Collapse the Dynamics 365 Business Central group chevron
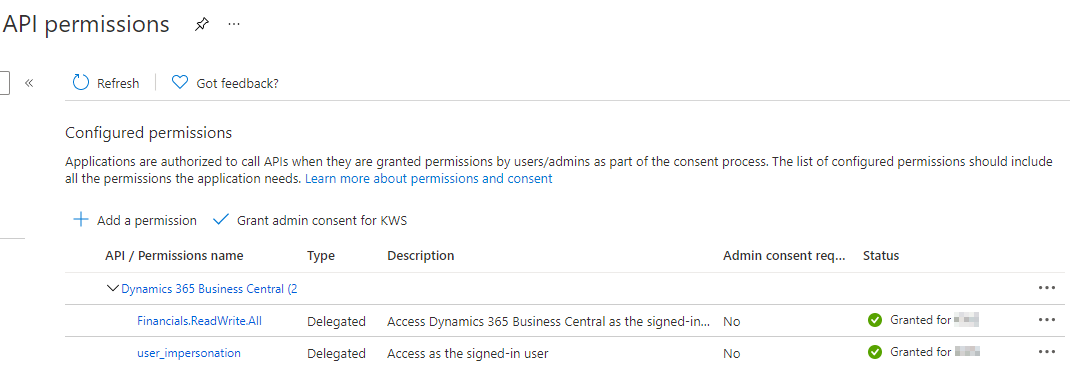 pos(113,289)
